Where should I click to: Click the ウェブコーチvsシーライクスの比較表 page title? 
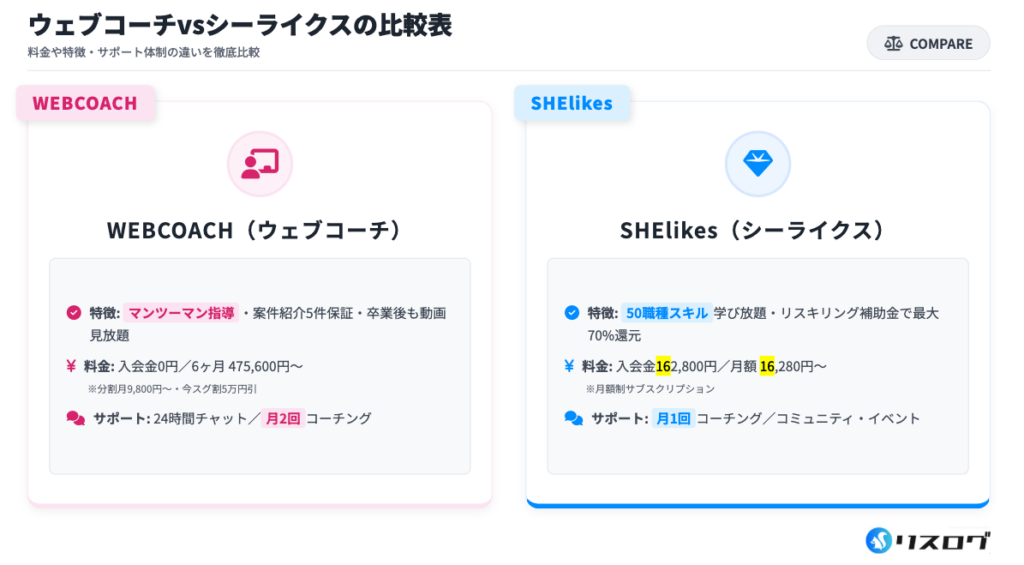tap(240, 25)
